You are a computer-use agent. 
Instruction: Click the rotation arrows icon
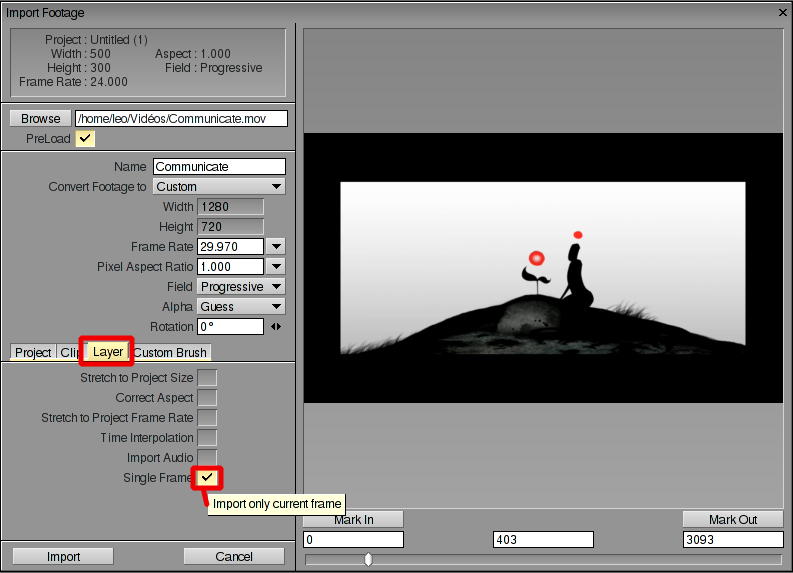coord(276,327)
